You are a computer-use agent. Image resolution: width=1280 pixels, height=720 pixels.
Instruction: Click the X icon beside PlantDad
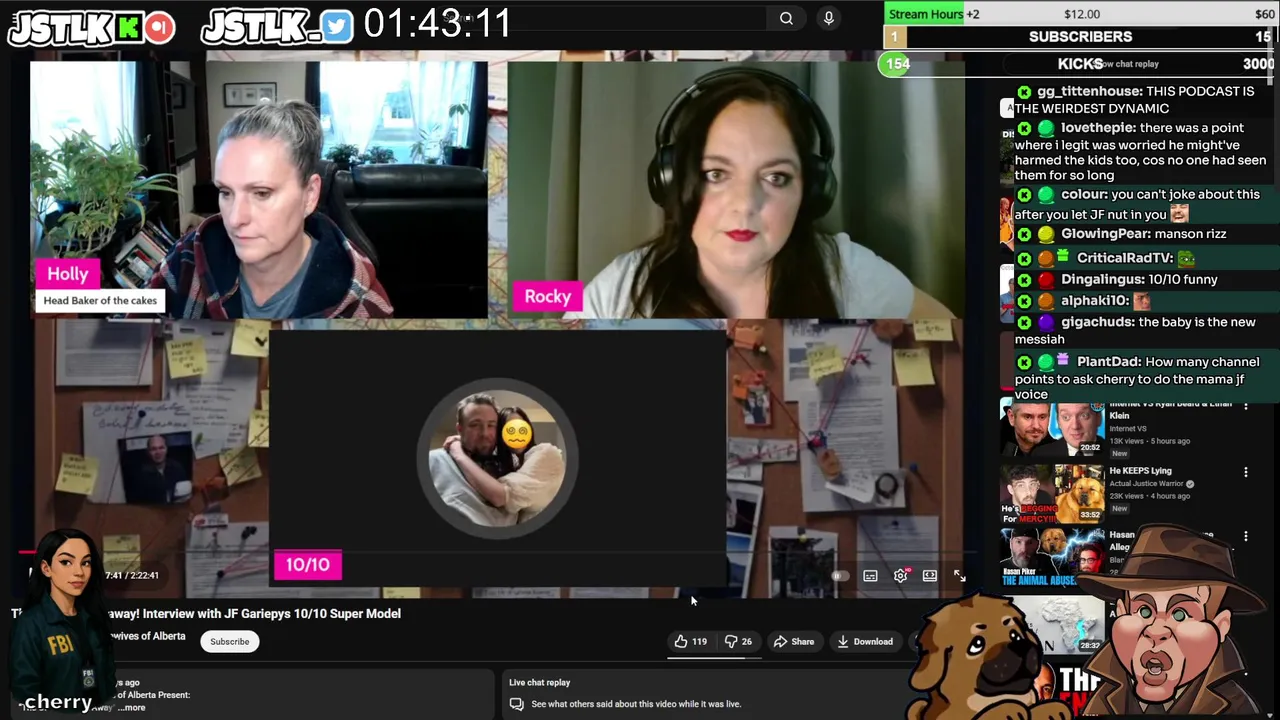tap(1024, 362)
